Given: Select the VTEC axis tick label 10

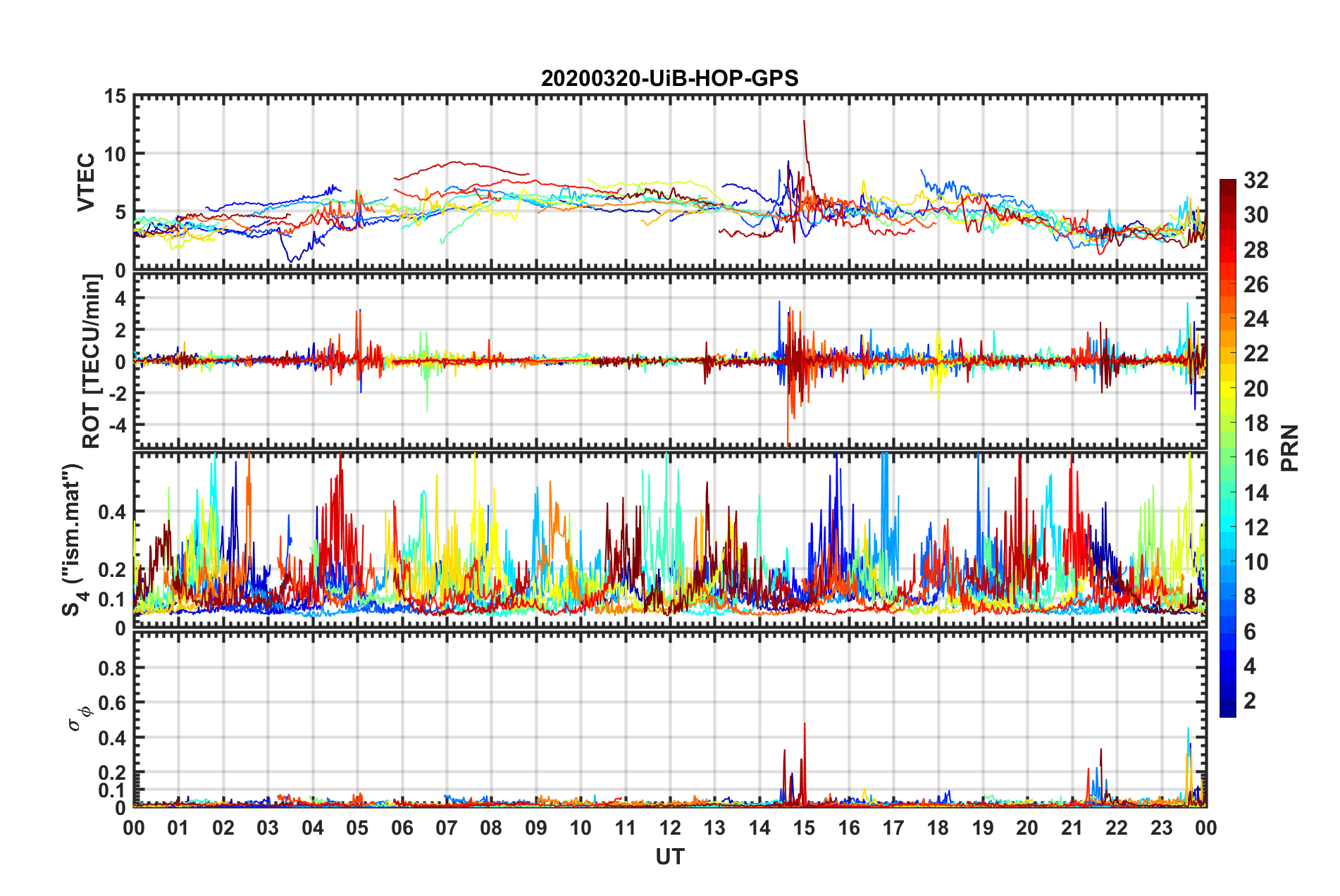Looking at the screenshot, I should point(115,154).
